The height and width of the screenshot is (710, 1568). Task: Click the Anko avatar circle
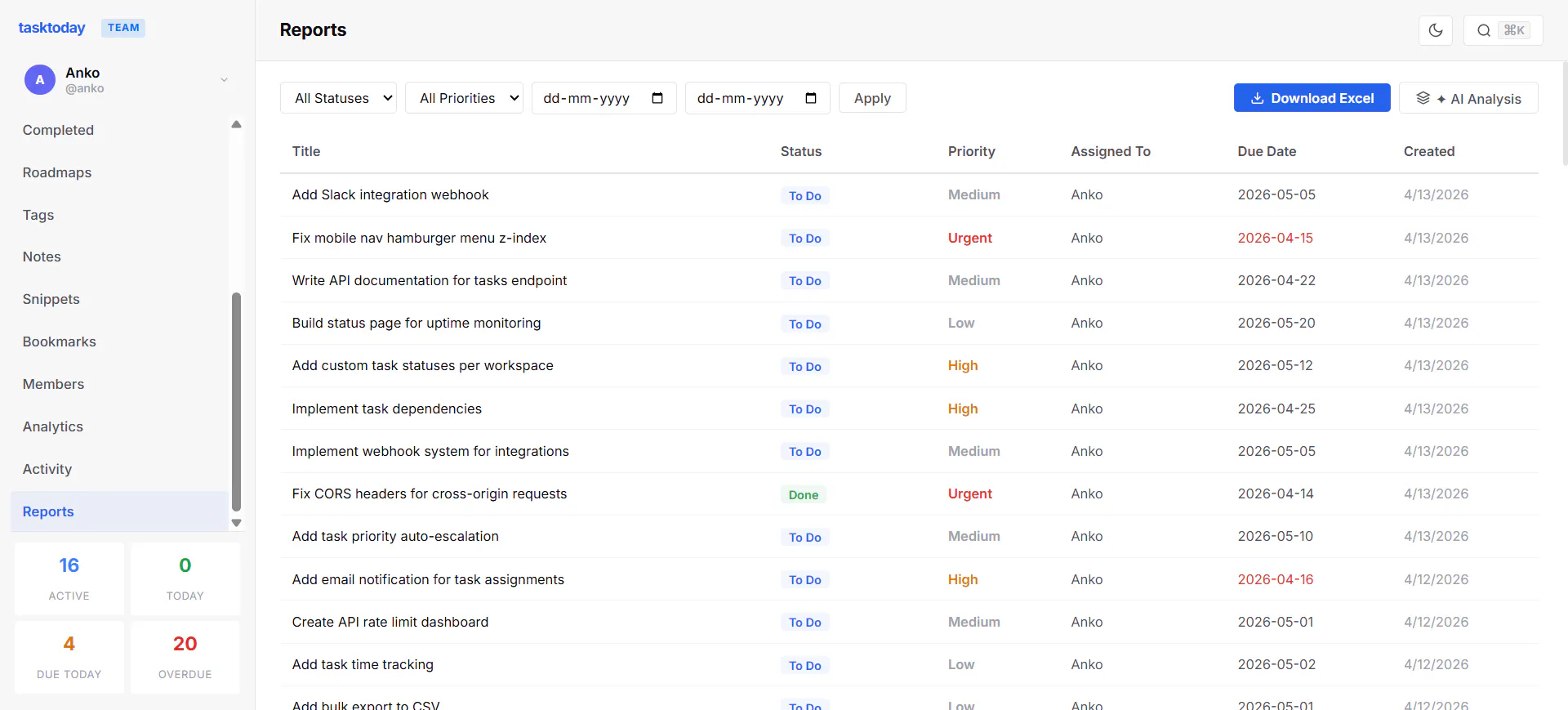click(40, 80)
